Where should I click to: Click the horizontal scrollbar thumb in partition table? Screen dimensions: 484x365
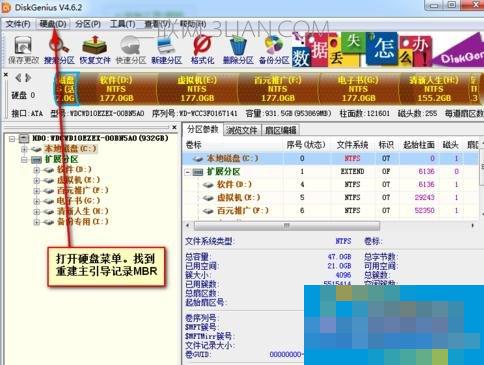pos(287,226)
